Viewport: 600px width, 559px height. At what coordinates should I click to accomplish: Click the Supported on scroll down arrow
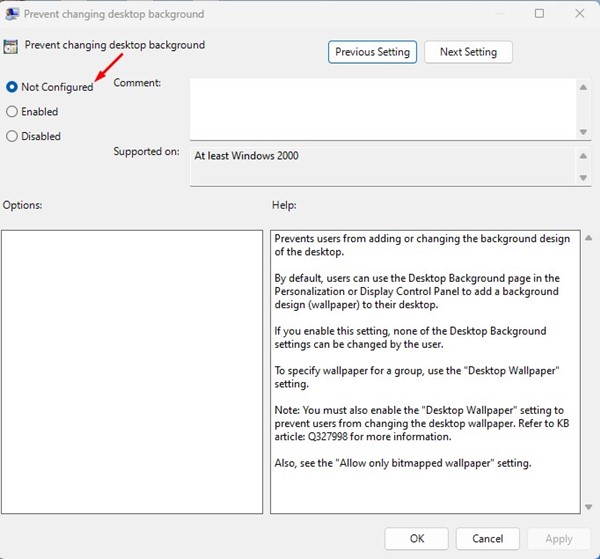click(x=583, y=178)
